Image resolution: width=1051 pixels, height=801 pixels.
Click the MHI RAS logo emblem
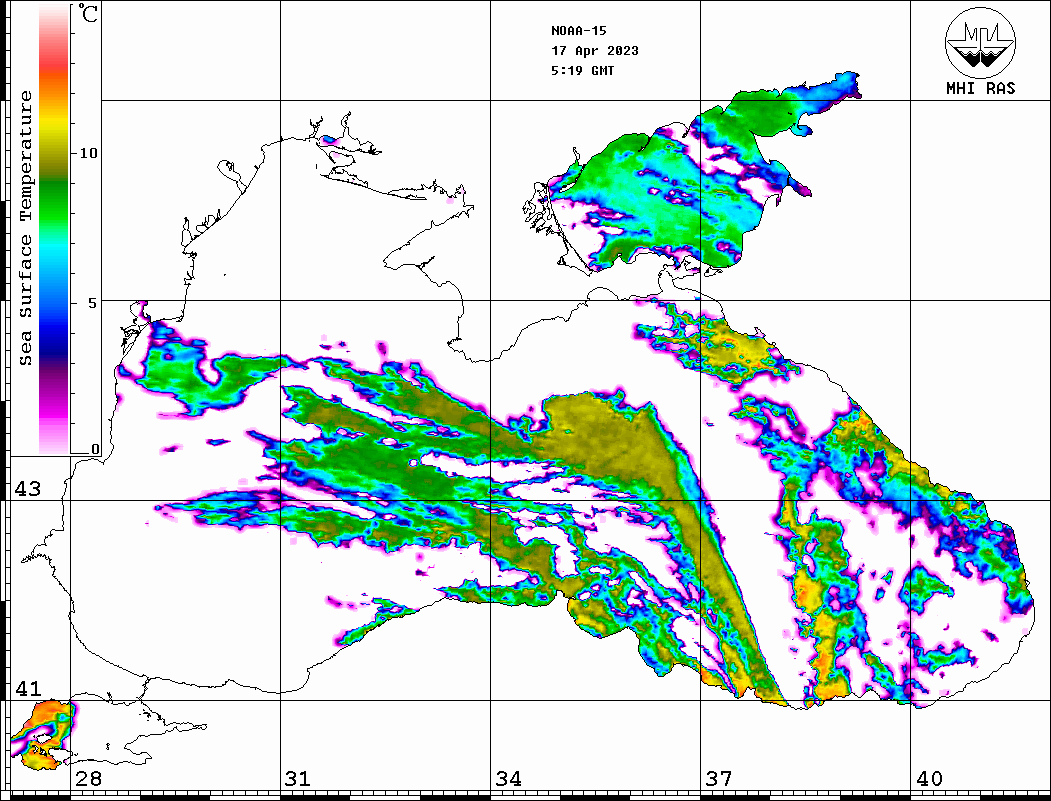pos(980,42)
